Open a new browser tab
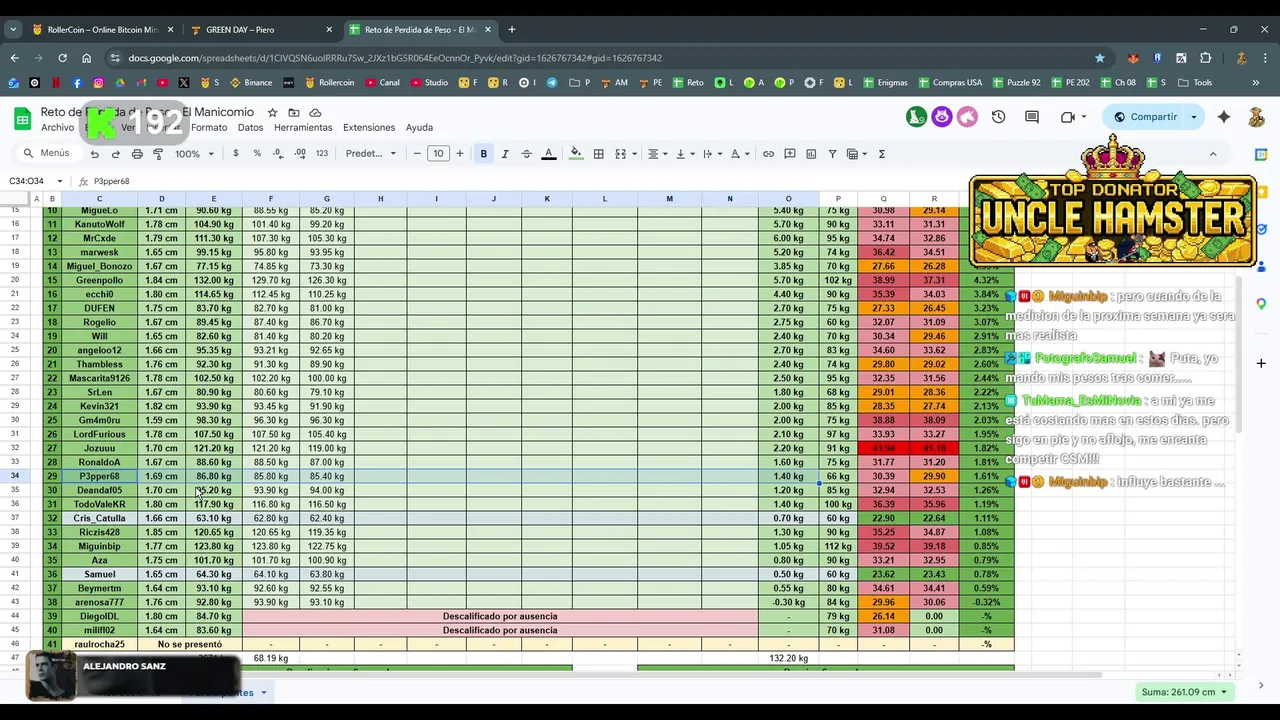The image size is (1280, 720). 512,30
